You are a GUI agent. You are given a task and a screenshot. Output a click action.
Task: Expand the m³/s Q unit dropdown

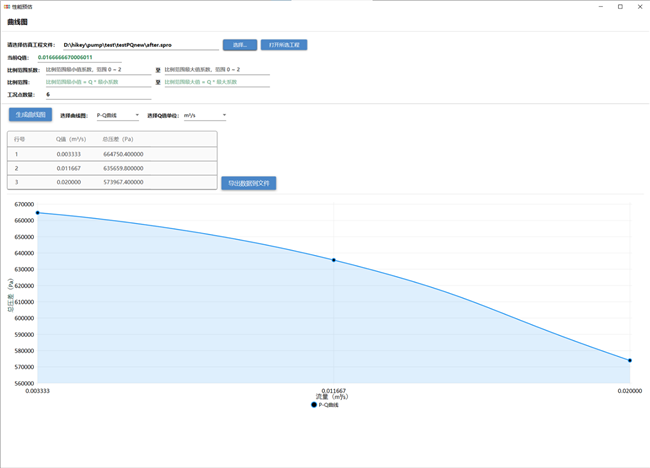(205, 115)
